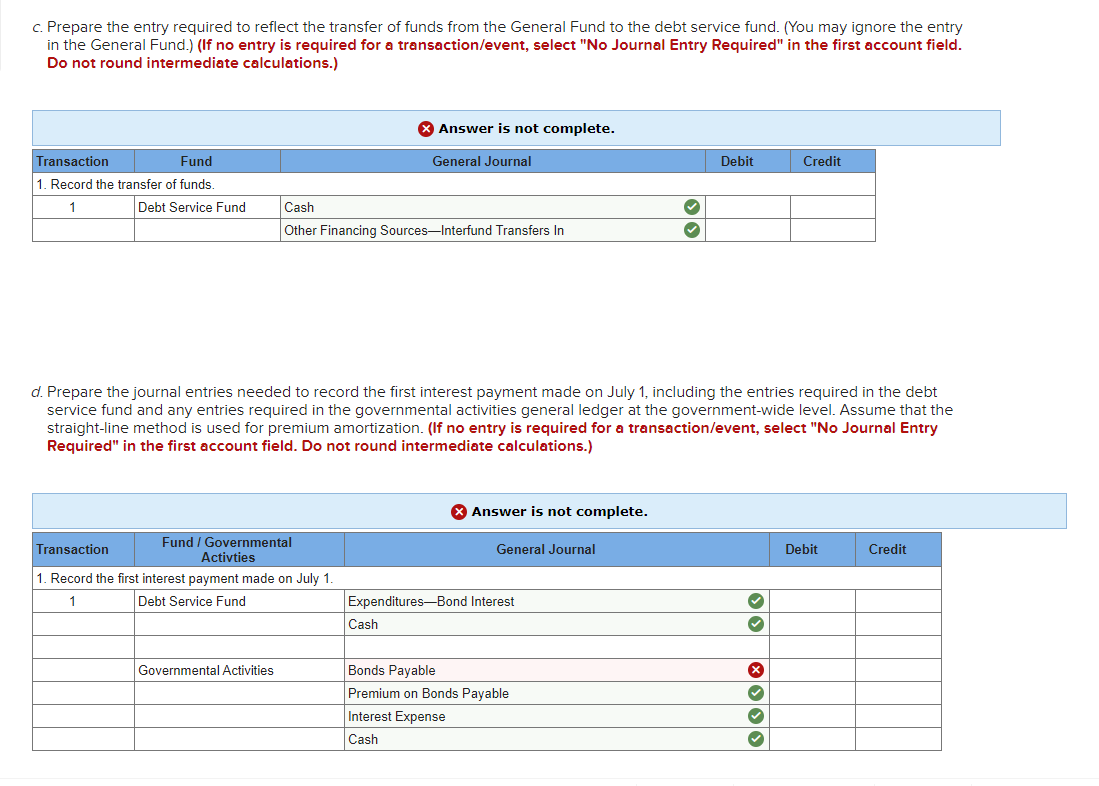The width and height of the screenshot is (1099, 786).
Task: Click credit field for Cash in part c
Action: 833,207
